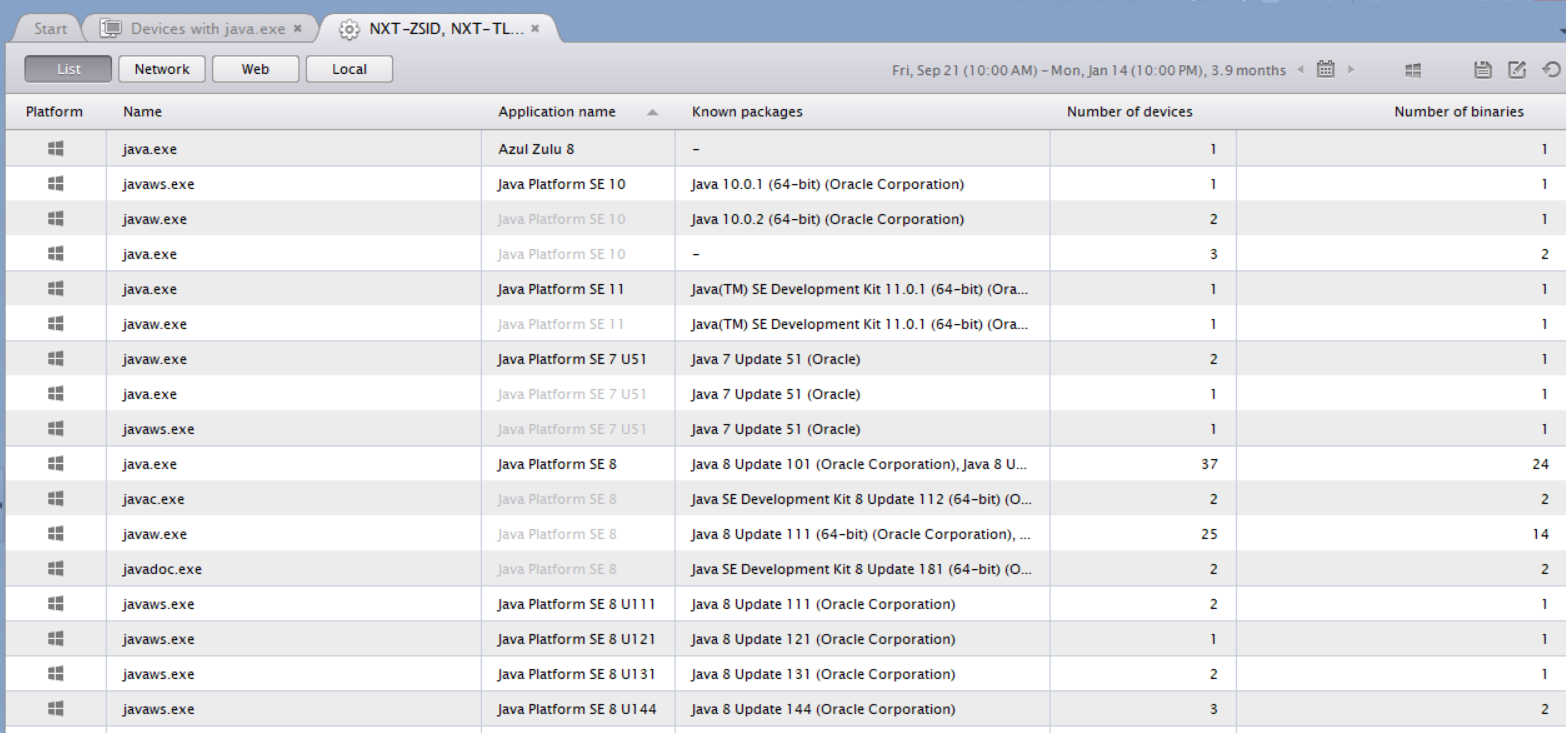Image resolution: width=1566 pixels, height=733 pixels.
Task: Close the Devices with java.exe tab
Action: pos(298,29)
